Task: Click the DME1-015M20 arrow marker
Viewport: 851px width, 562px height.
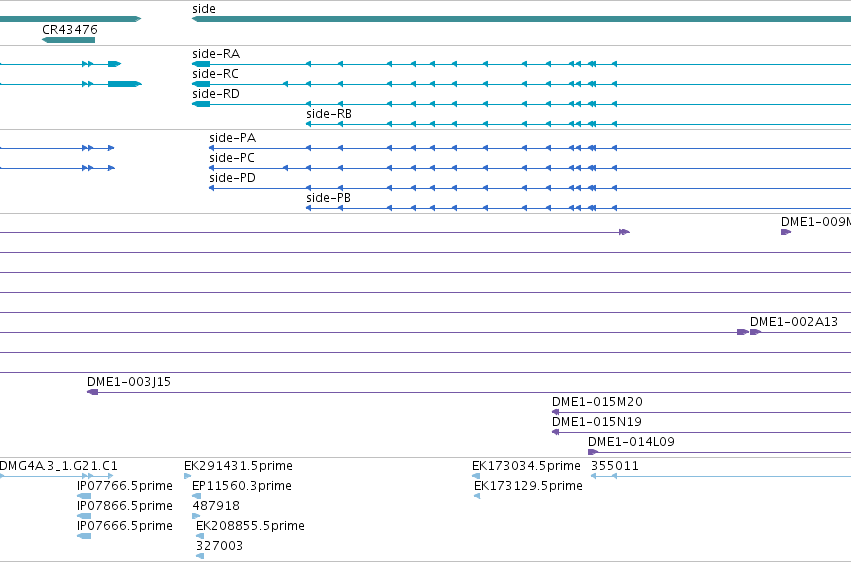Action: click(555, 412)
